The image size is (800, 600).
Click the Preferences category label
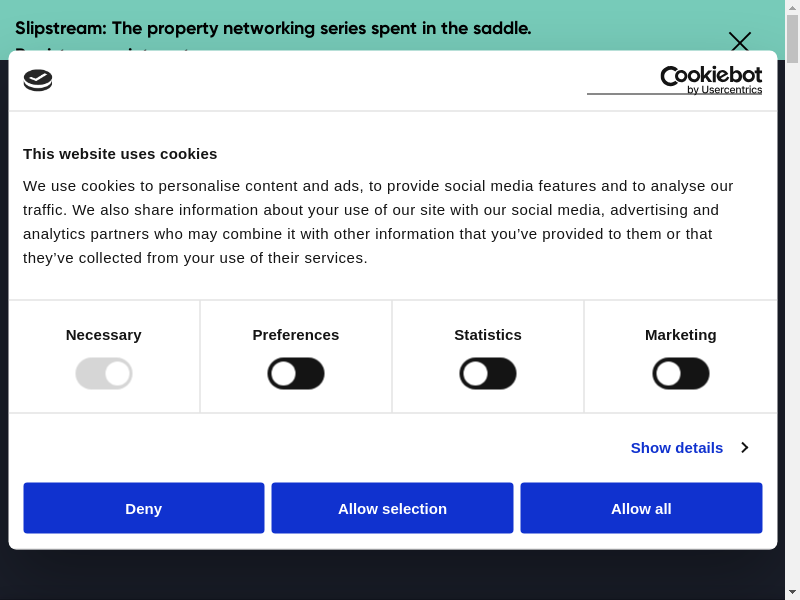(296, 335)
